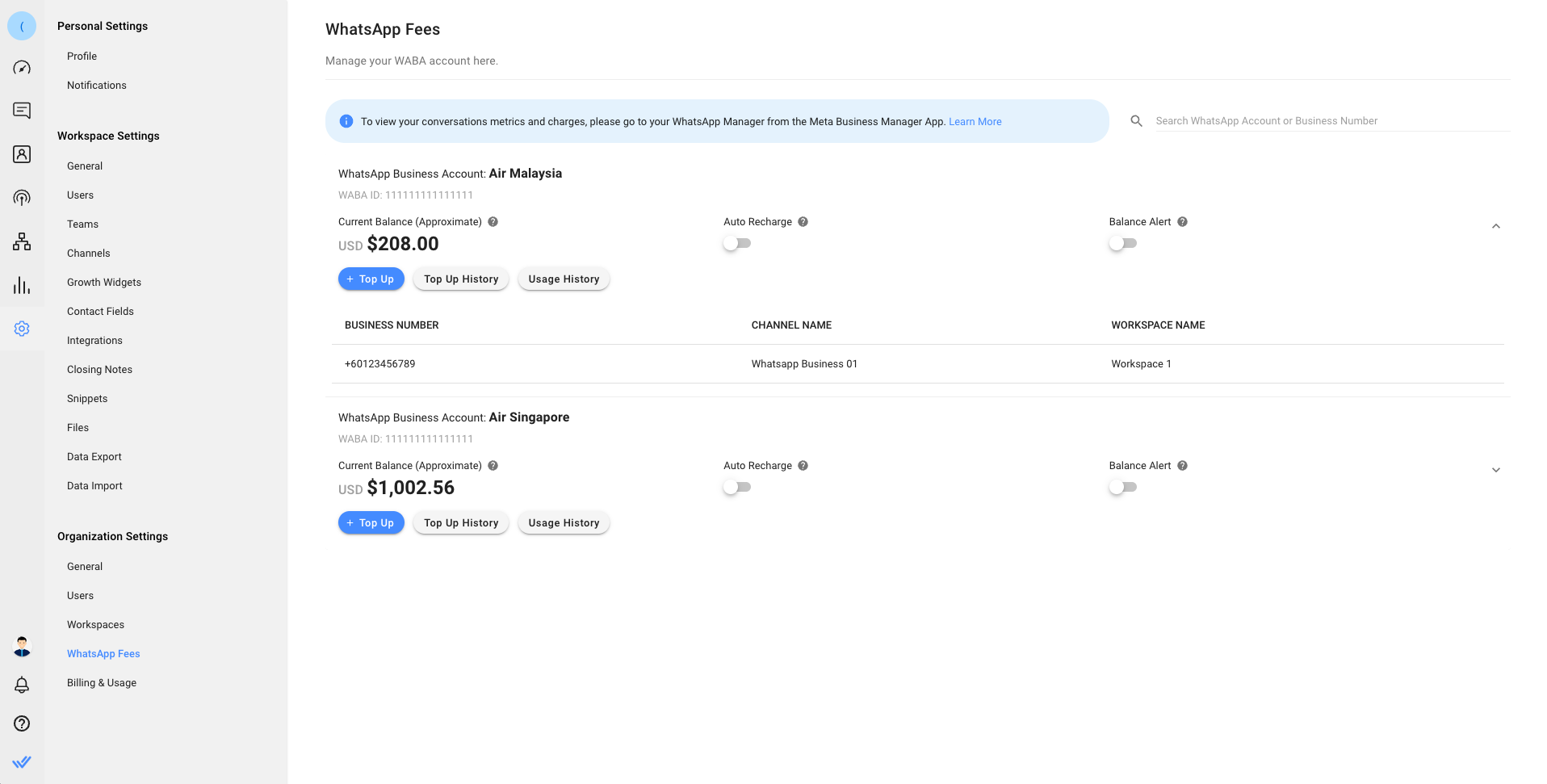The width and height of the screenshot is (1547, 784).
Task: Click WORKSPACE NAME column header
Action: pos(1158,325)
